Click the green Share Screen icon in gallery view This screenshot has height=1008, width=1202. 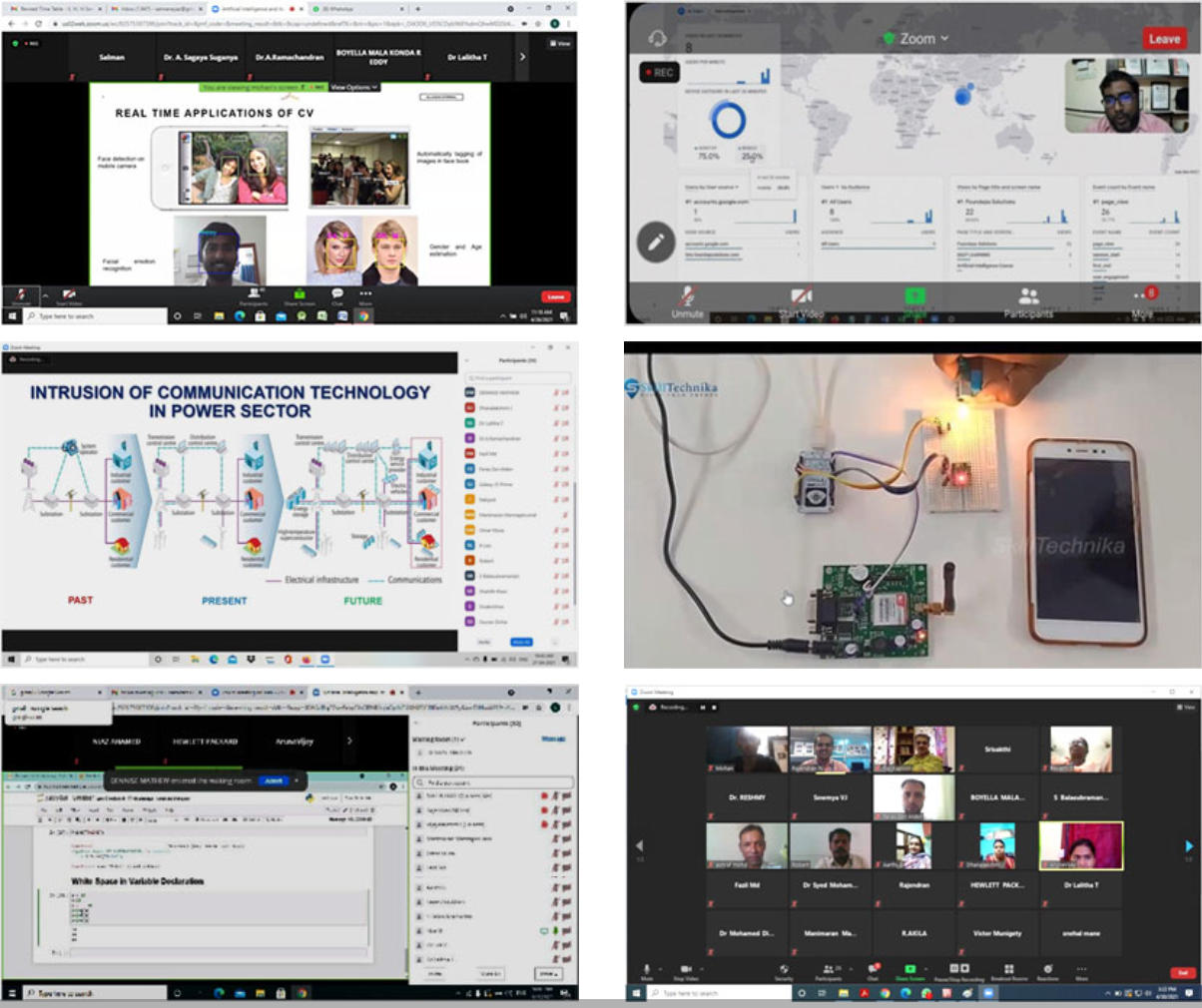click(x=909, y=970)
